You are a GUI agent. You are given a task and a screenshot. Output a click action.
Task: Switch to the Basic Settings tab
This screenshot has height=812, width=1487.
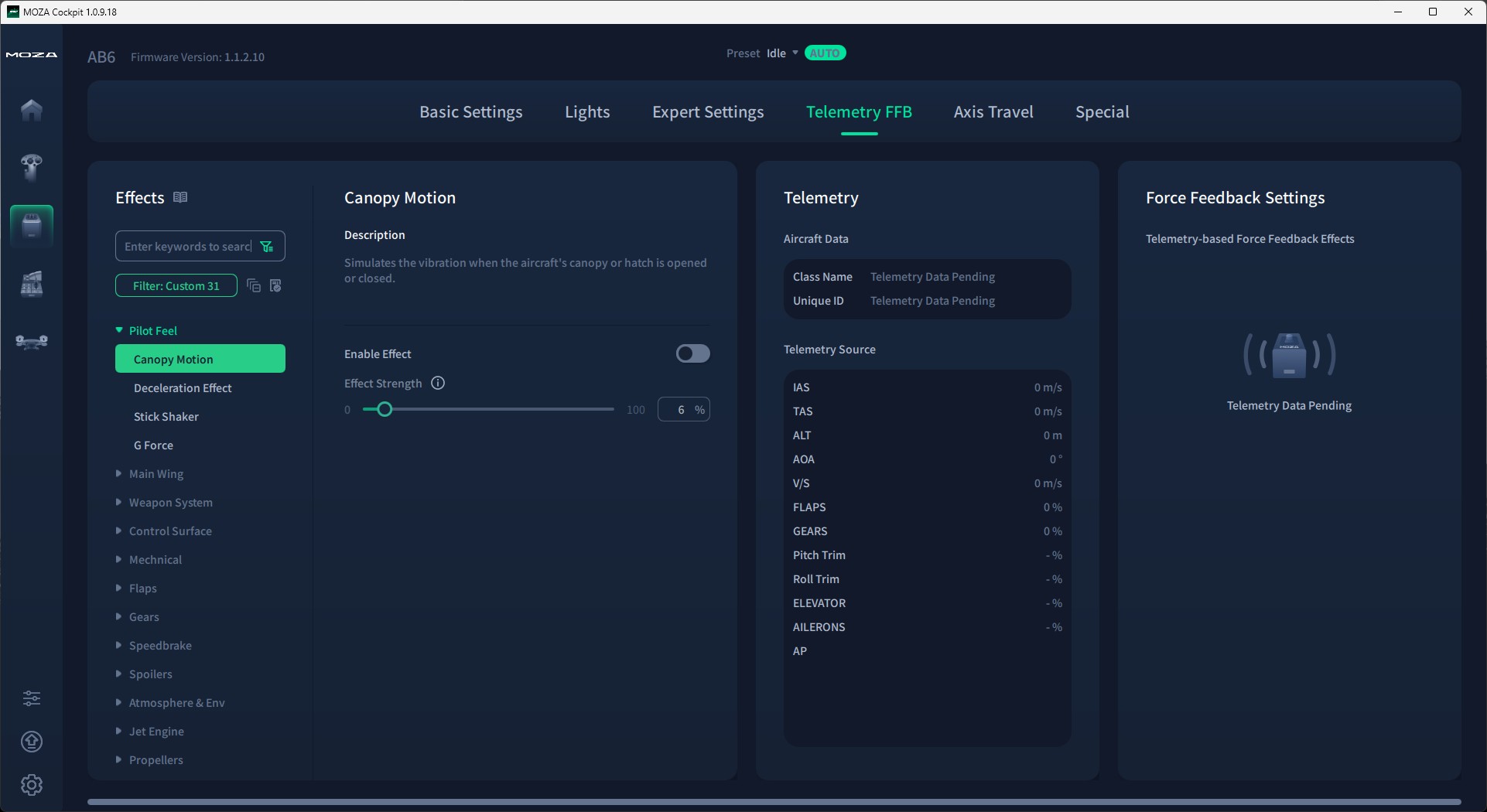[x=470, y=112]
